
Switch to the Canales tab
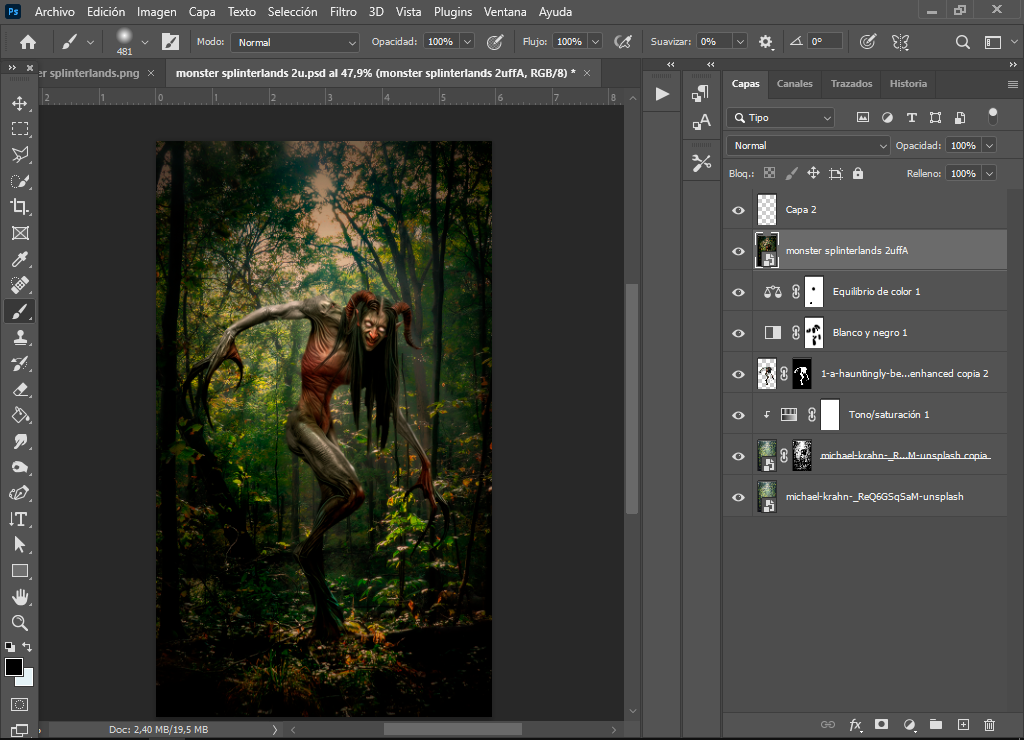tap(794, 84)
